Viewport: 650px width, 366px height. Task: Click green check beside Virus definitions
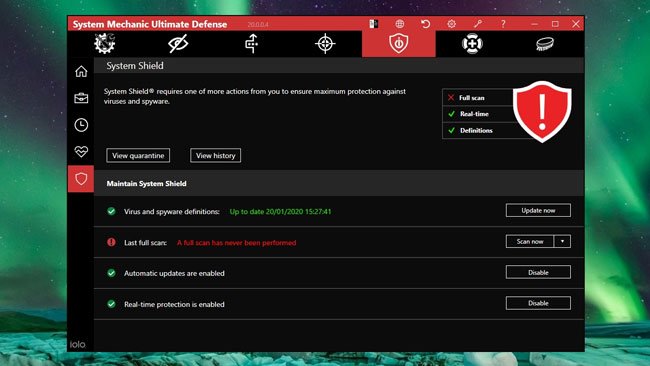[x=111, y=211]
